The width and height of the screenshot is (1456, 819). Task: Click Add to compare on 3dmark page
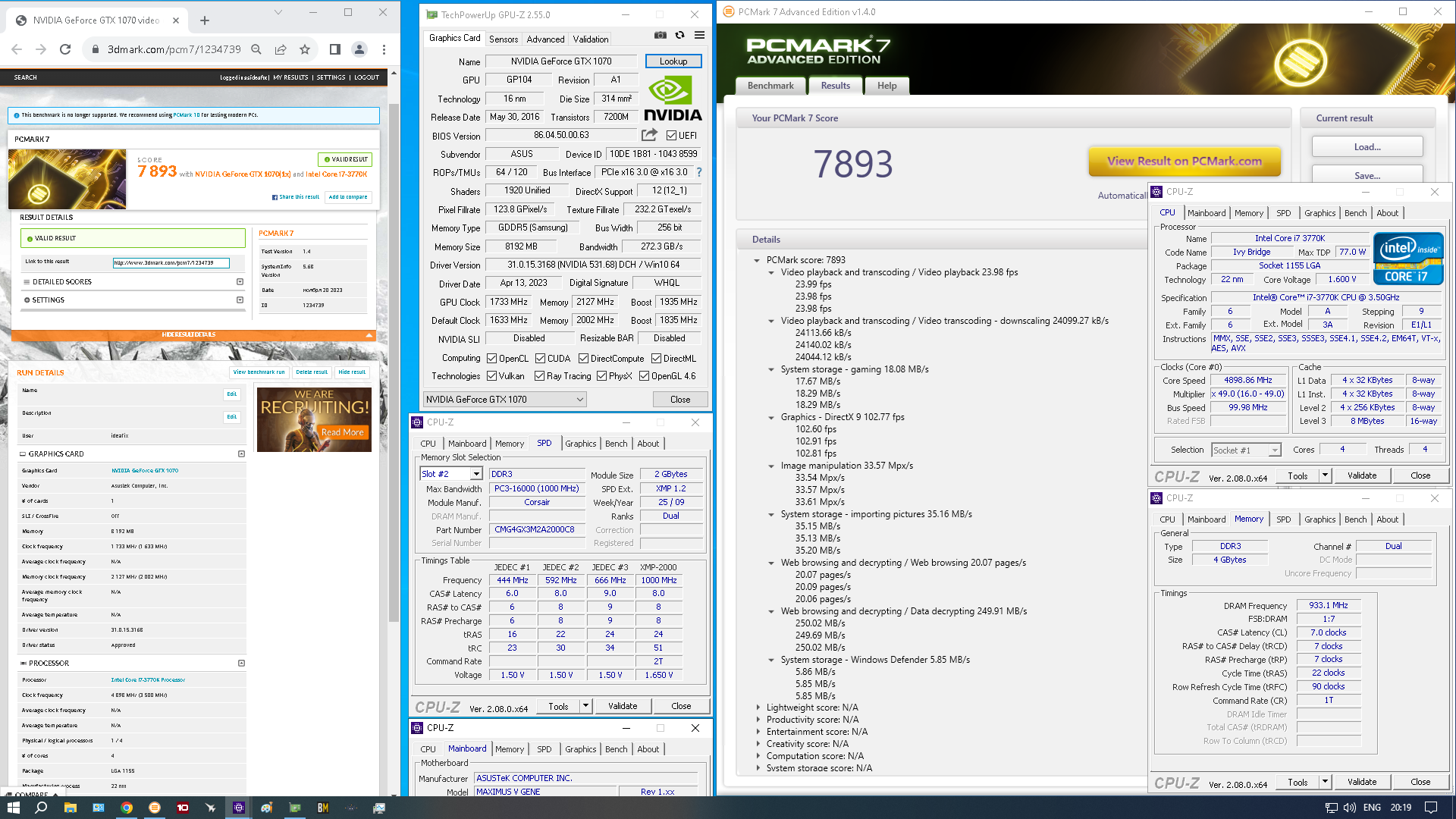pos(348,197)
